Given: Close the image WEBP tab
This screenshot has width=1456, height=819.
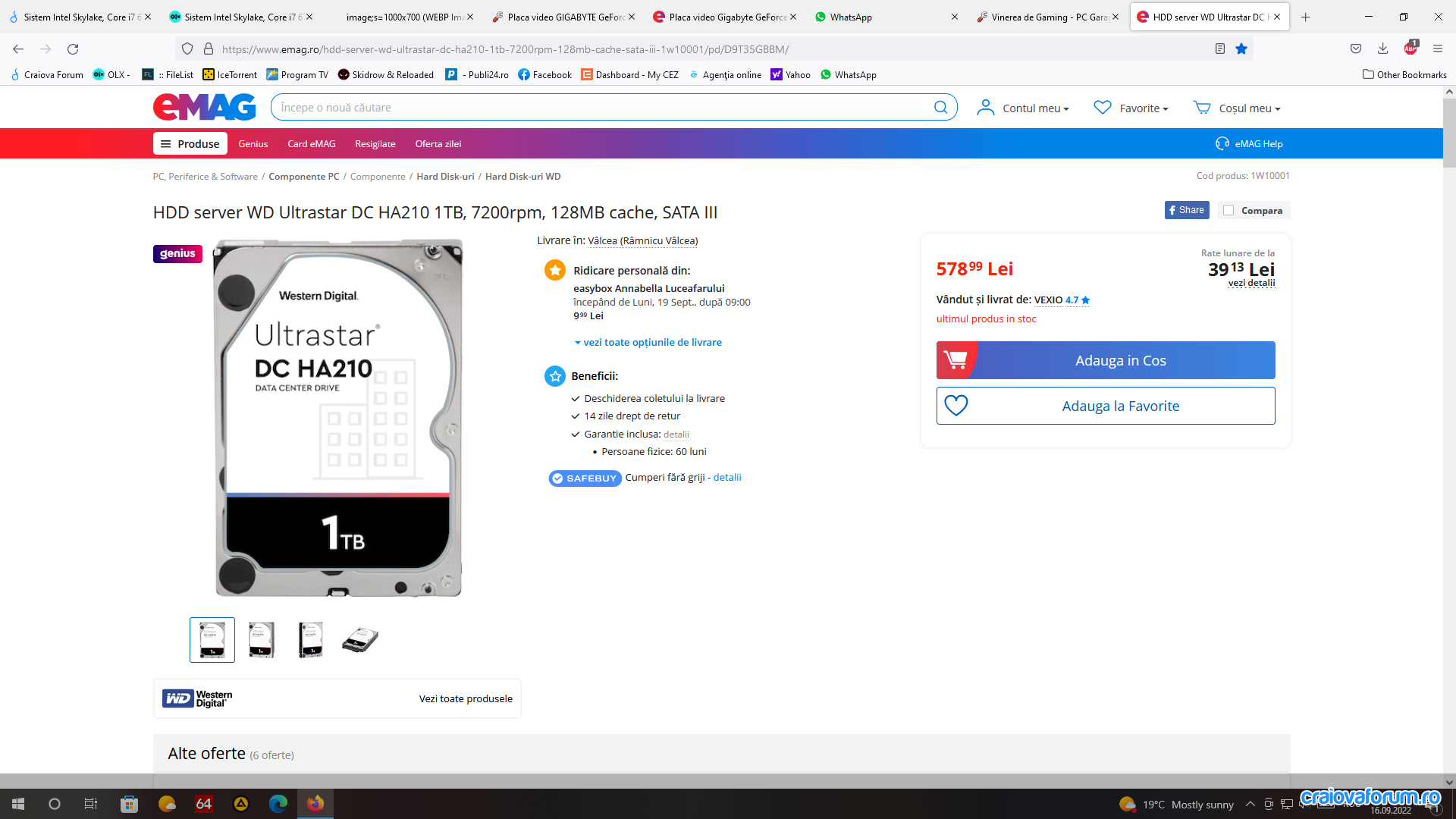Looking at the screenshot, I should tap(470, 17).
